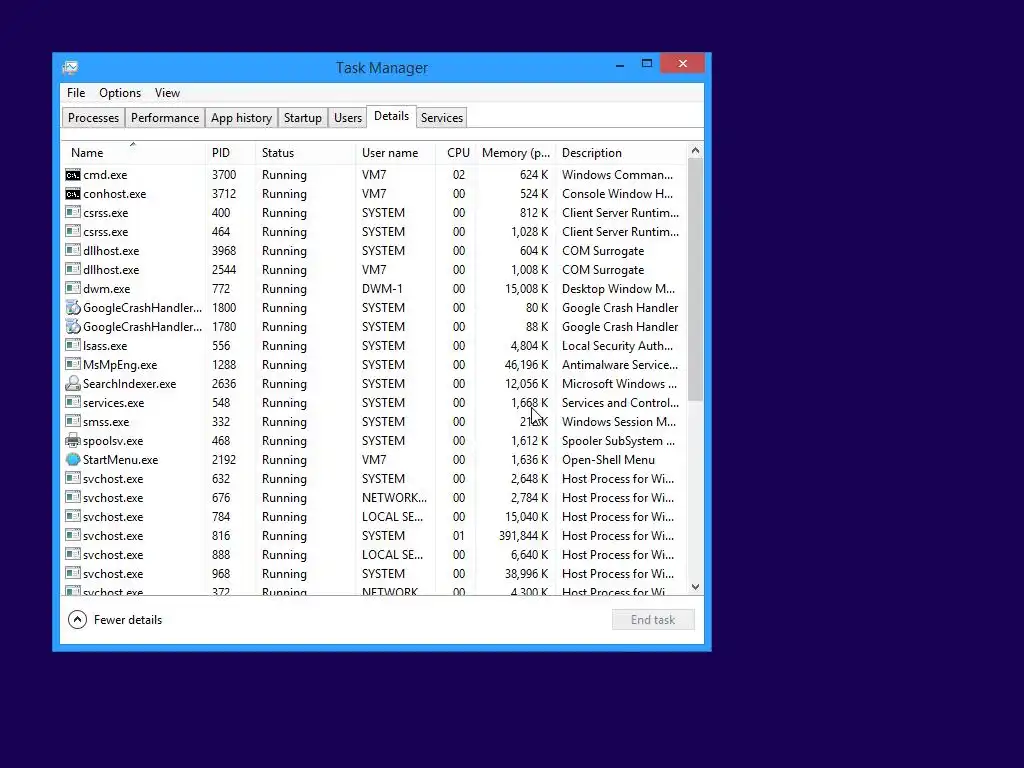Click the scrollbar up arrow
This screenshot has height=768, width=1024.
pyautogui.click(x=696, y=151)
